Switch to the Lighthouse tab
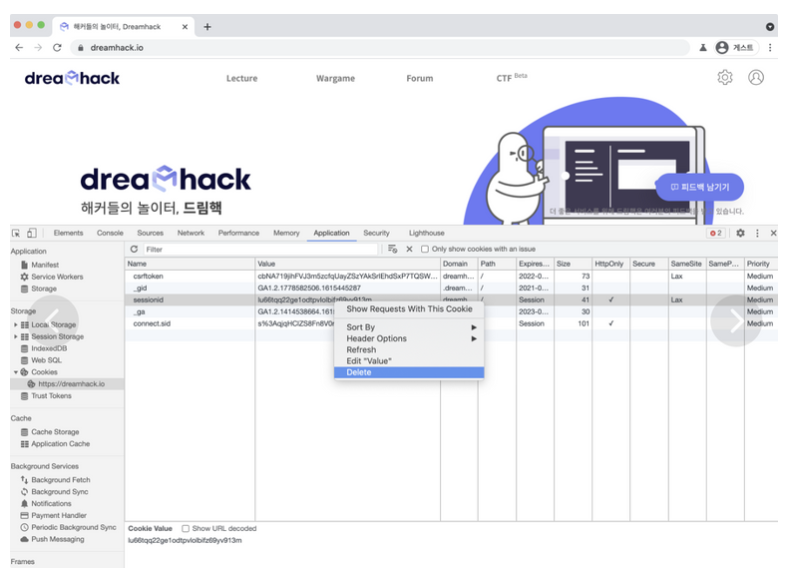The height and width of the screenshot is (586, 800). coord(427,233)
